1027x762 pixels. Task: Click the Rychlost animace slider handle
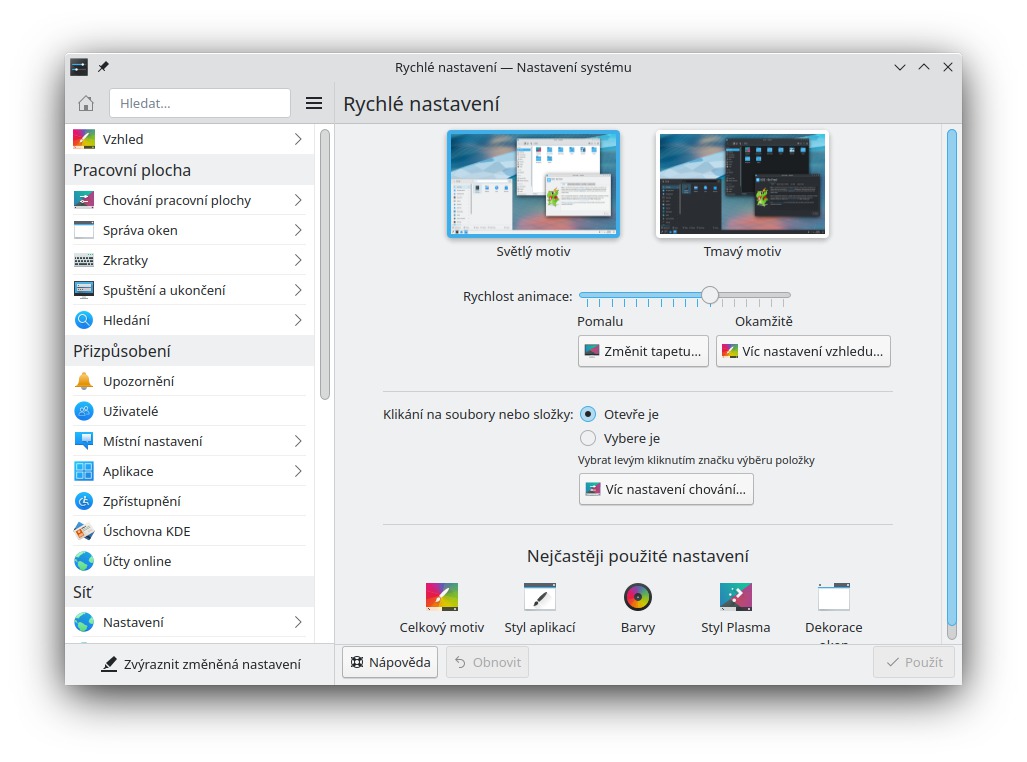pos(709,295)
